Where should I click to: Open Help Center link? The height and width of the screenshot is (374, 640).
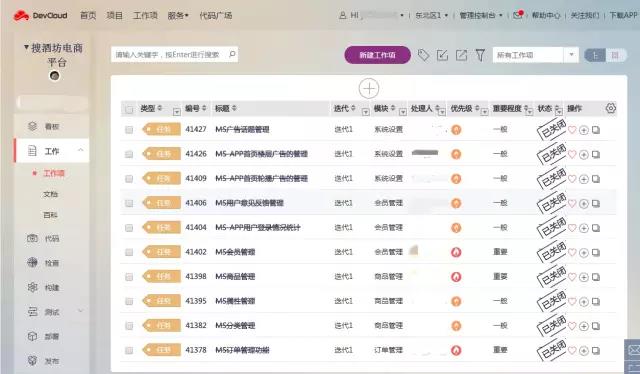click(546, 16)
